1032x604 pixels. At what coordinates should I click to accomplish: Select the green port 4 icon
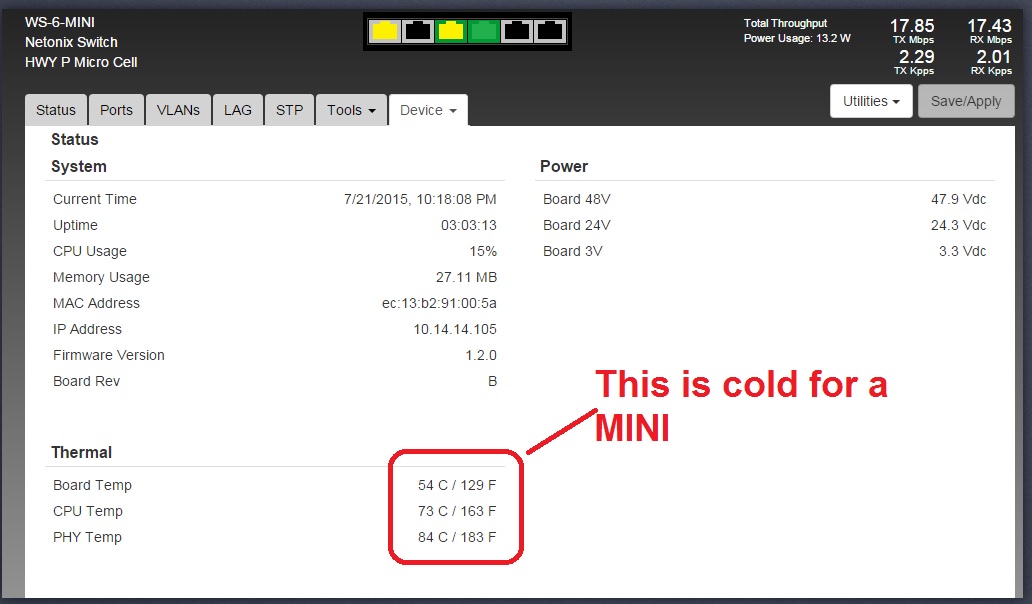(484, 31)
